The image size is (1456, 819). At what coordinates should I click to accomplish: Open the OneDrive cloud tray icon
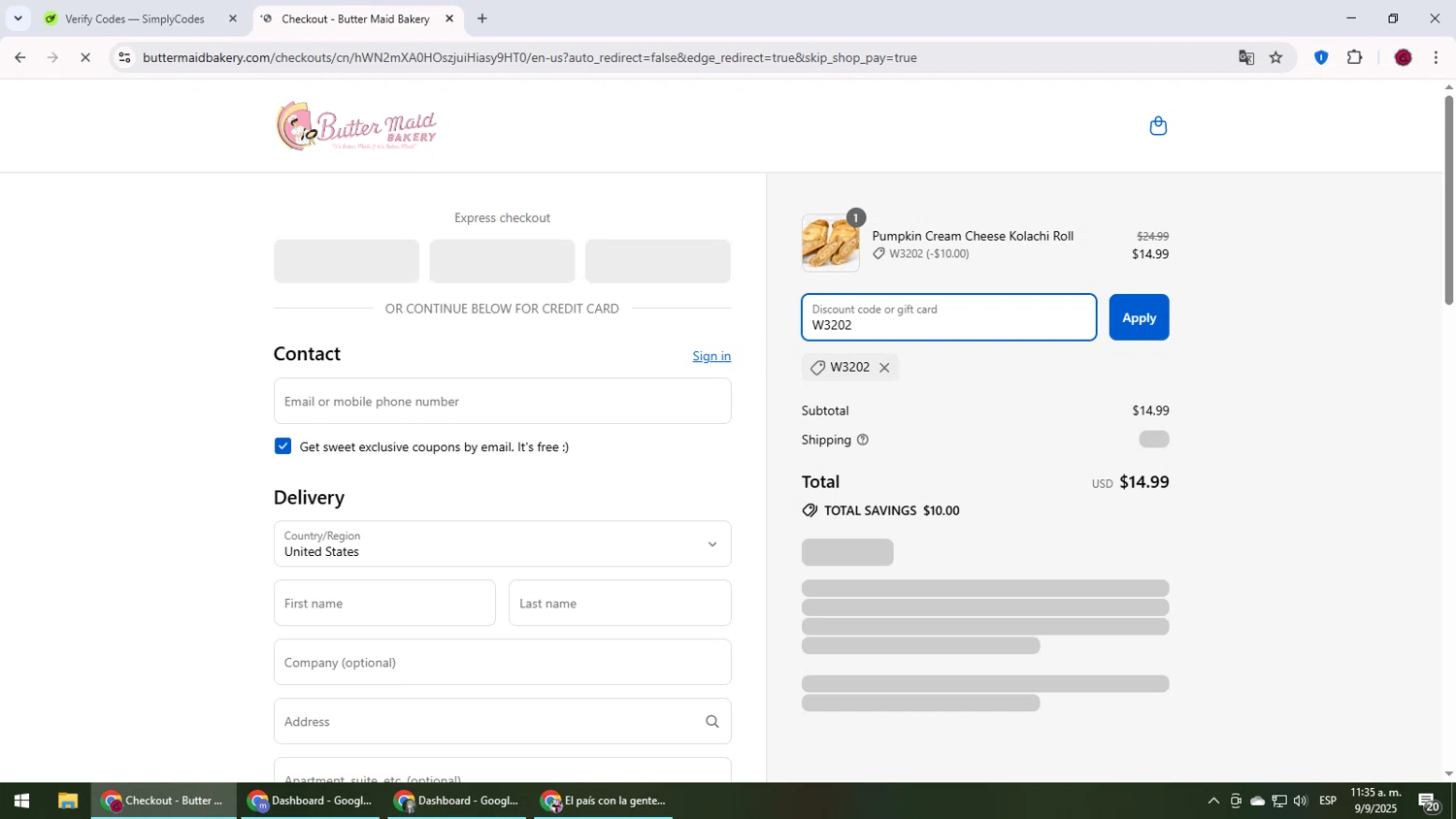coord(1257,801)
